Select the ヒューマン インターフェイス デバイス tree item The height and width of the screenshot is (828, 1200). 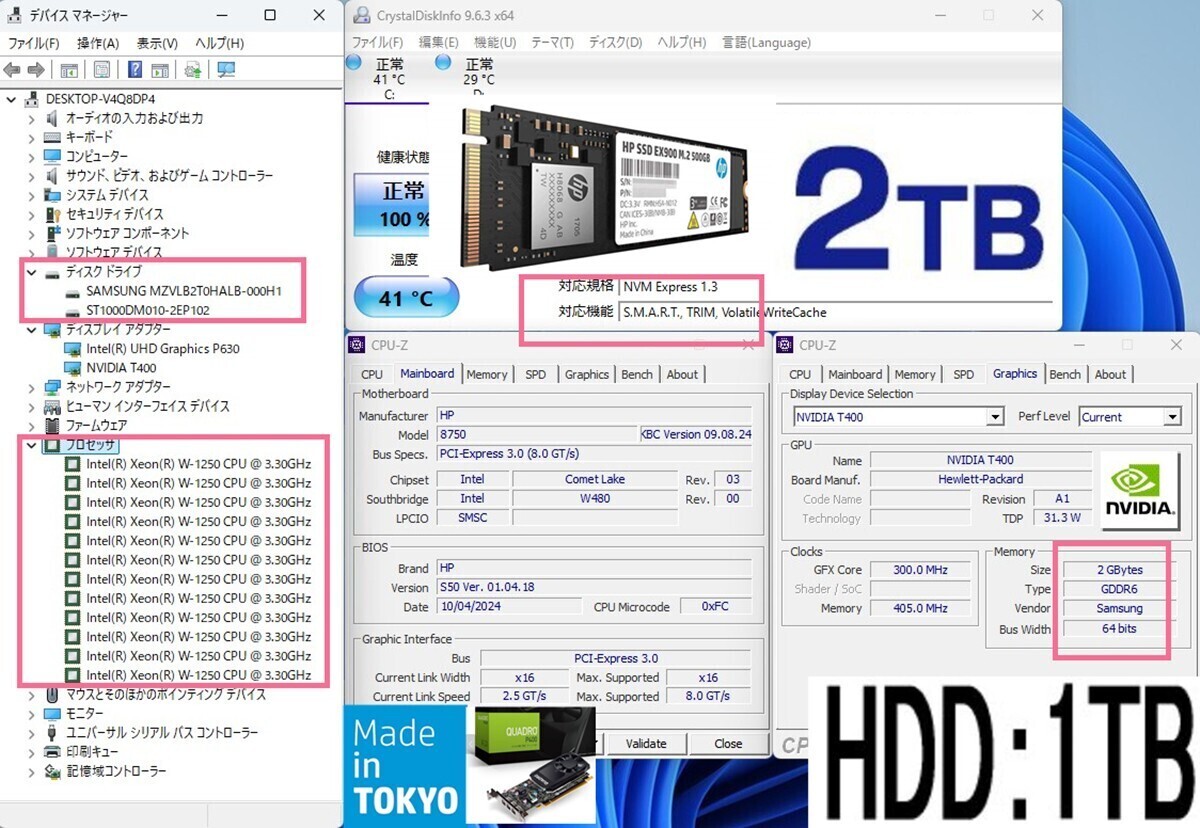click(147, 406)
